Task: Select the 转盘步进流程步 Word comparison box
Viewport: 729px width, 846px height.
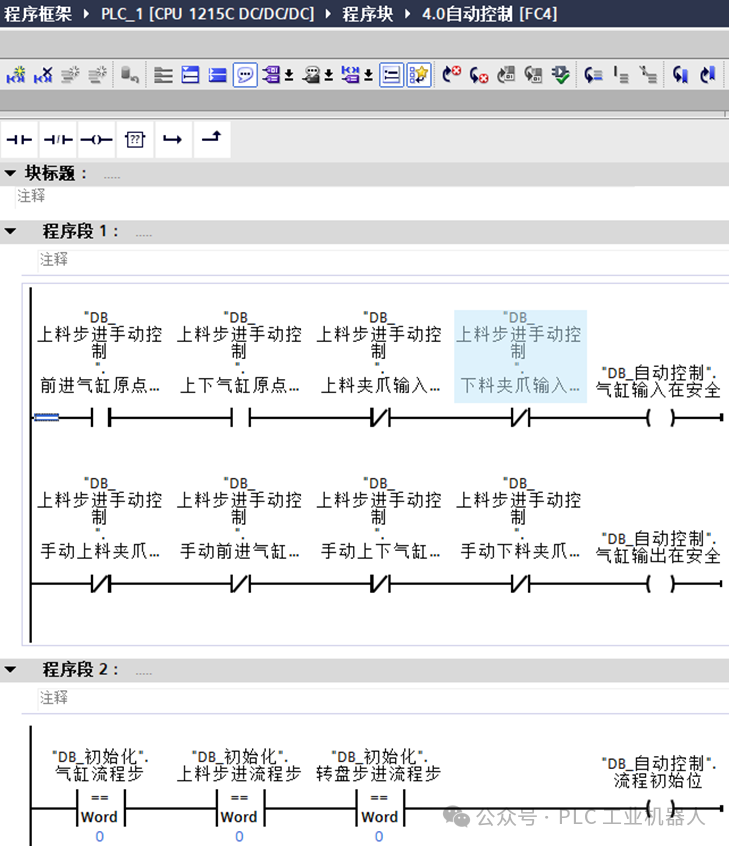Action: pyautogui.click(x=380, y=808)
